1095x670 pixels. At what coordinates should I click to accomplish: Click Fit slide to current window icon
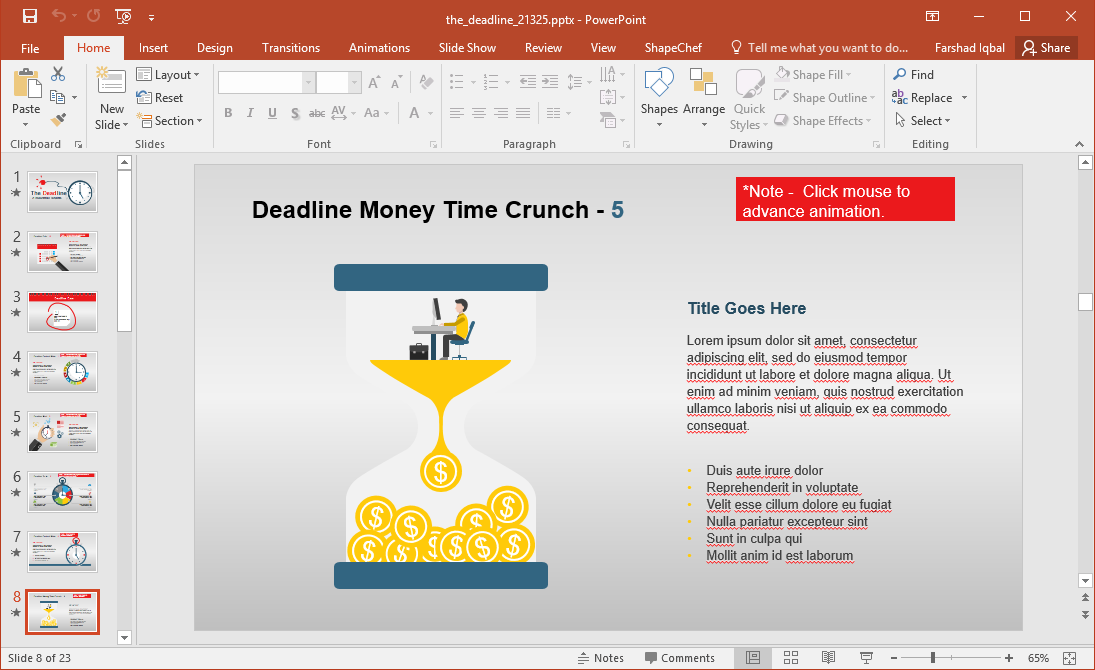[x=1069, y=658]
